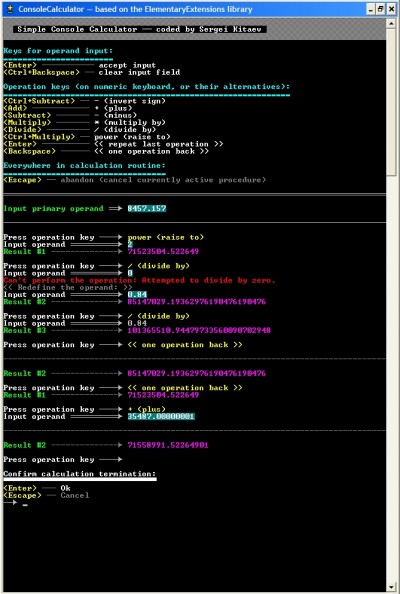Click the red divide by zero error message
400x594 pixels.
point(139,280)
